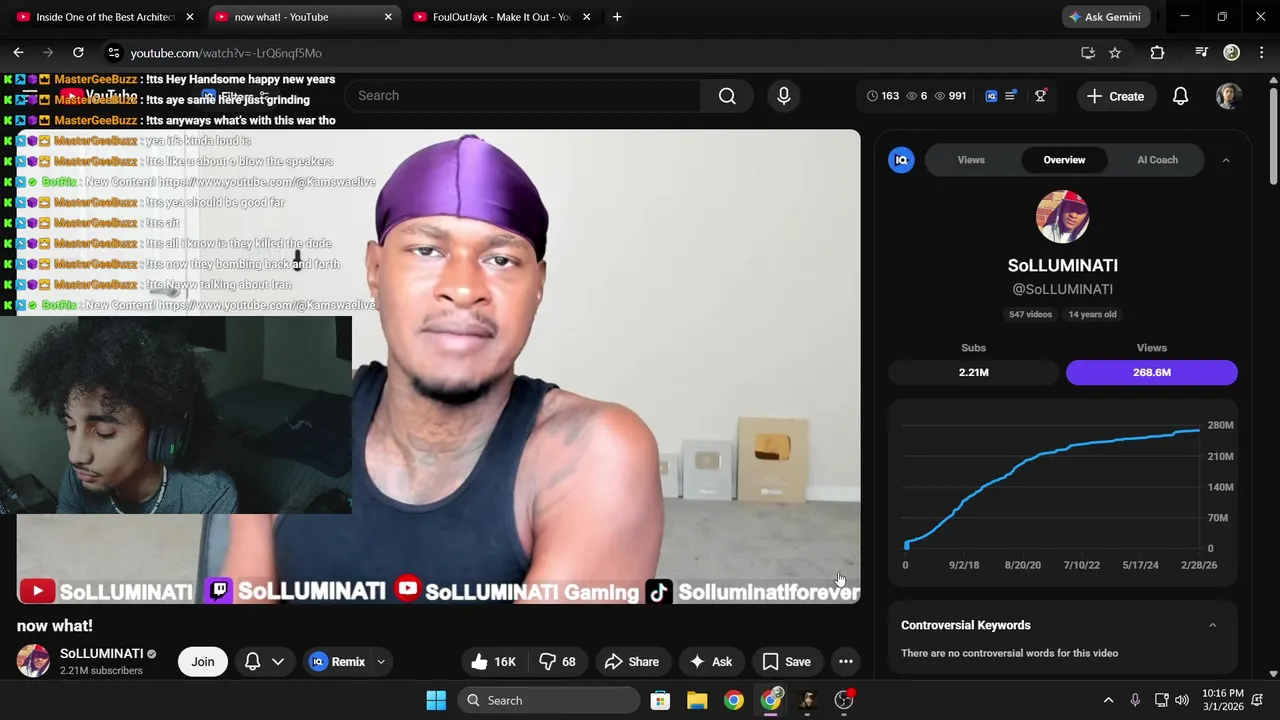Image resolution: width=1280 pixels, height=720 pixels.
Task: Open Chrome profile yin-yang avatar
Action: click(1232, 53)
